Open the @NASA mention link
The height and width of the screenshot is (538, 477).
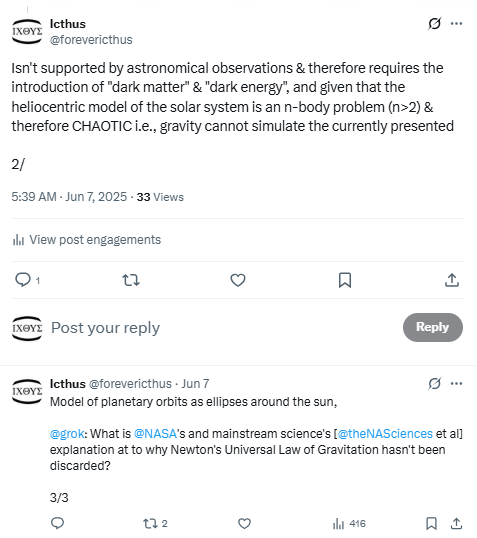click(155, 434)
